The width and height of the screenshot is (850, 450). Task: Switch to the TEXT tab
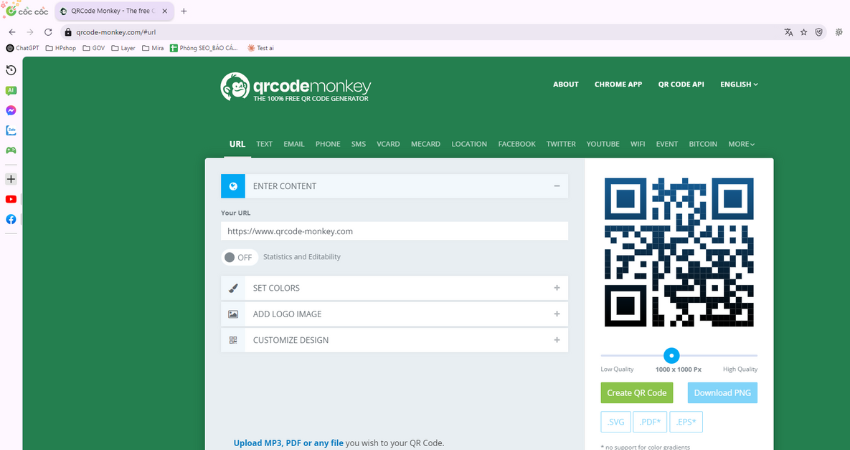pos(264,144)
